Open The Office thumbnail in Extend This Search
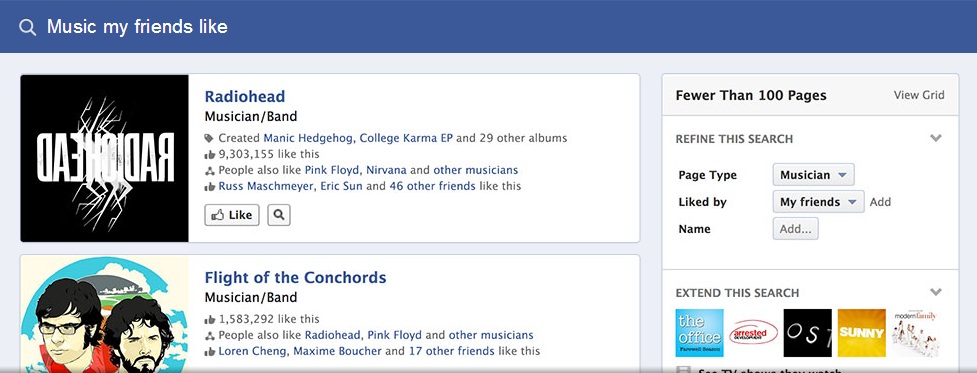Image resolution: width=977 pixels, height=373 pixels. 699,333
